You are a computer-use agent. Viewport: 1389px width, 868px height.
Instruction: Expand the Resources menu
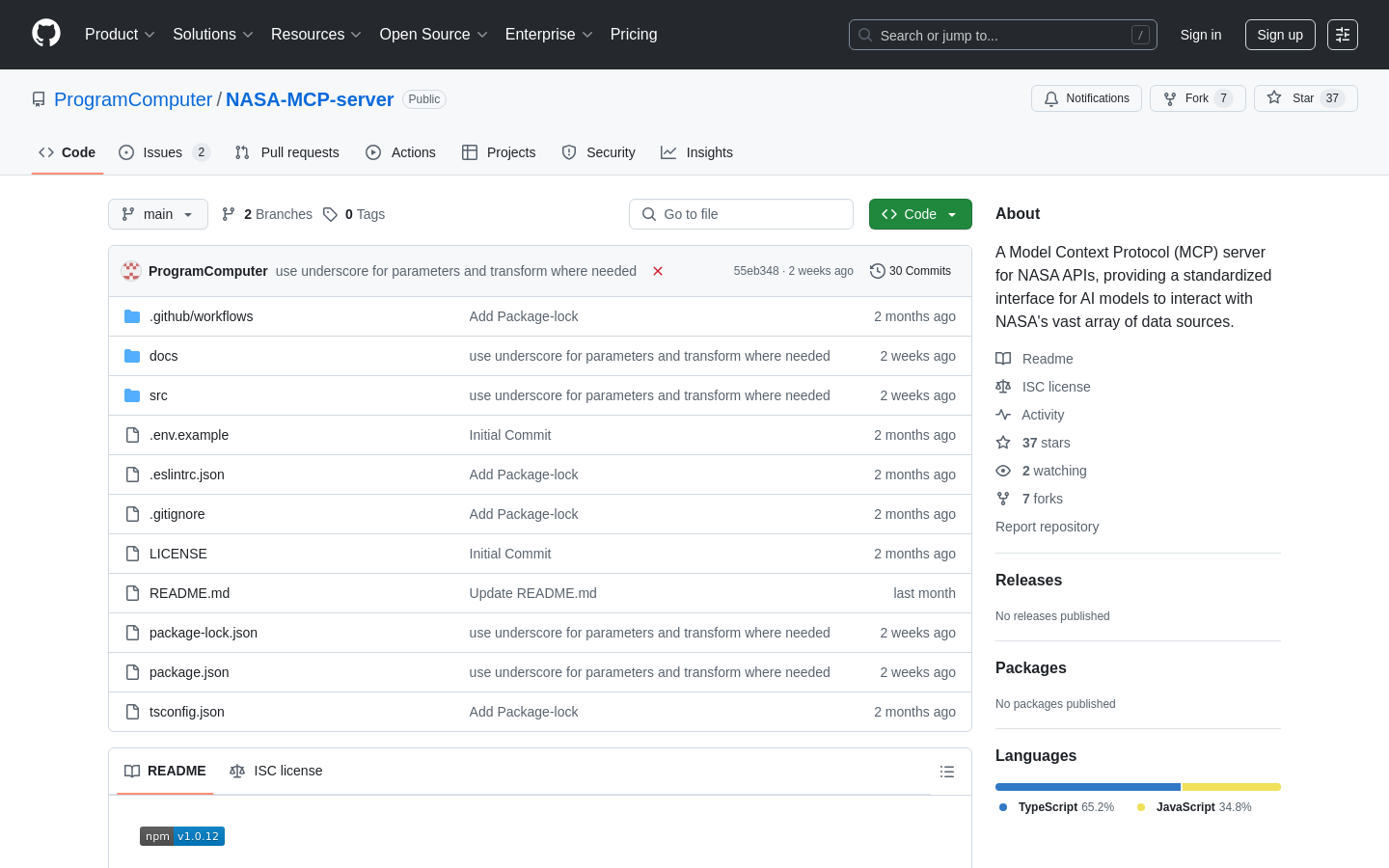click(x=316, y=35)
